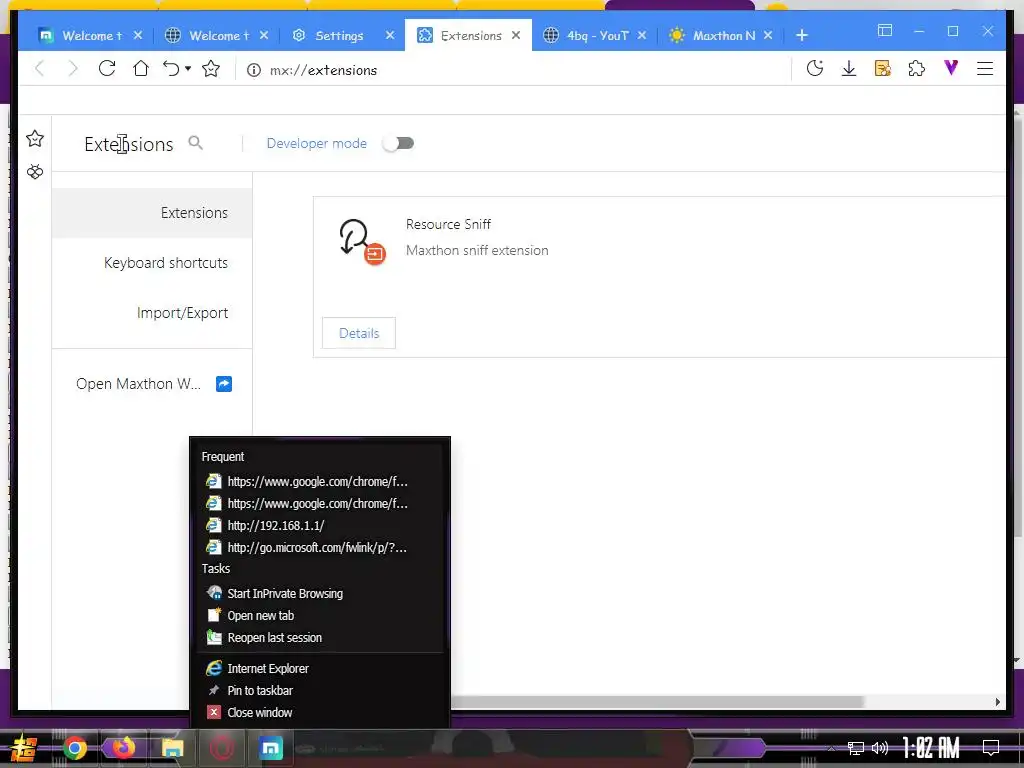The height and width of the screenshot is (768, 1024).
Task: Open the Maxnote notes icon
Action: pyautogui.click(x=883, y=69)
